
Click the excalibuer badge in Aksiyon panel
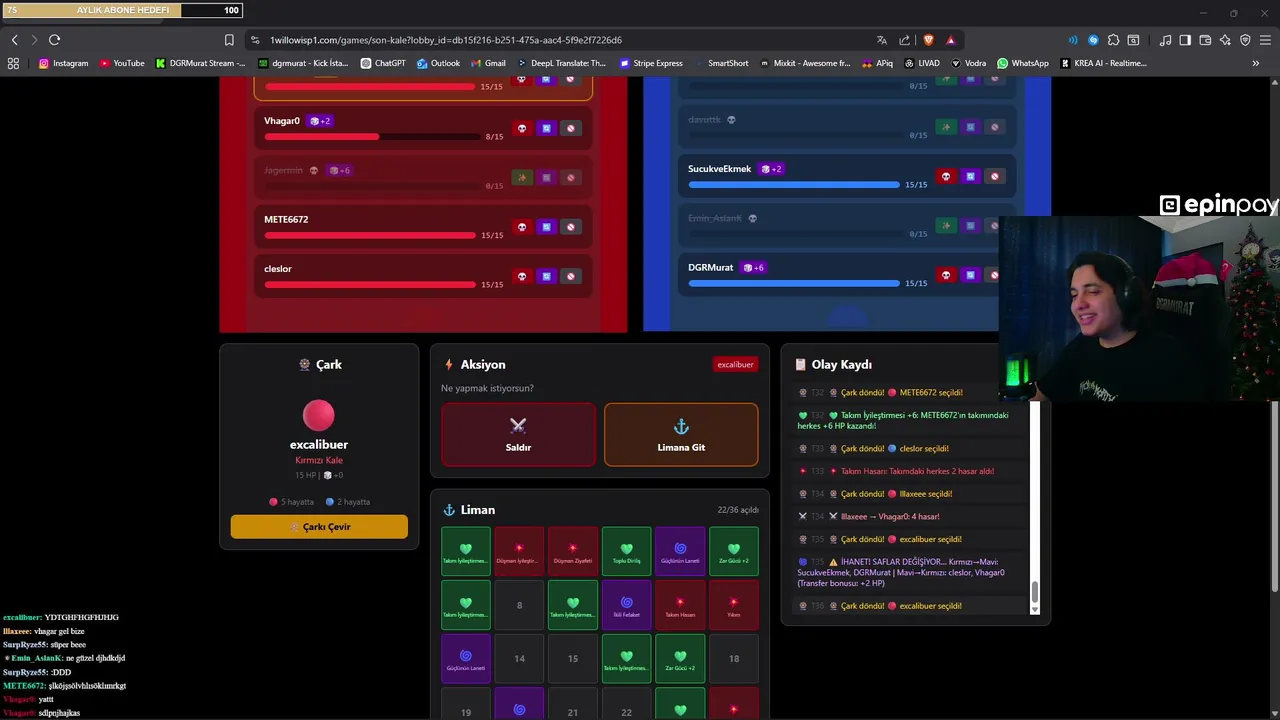click(x=735, y=365)
